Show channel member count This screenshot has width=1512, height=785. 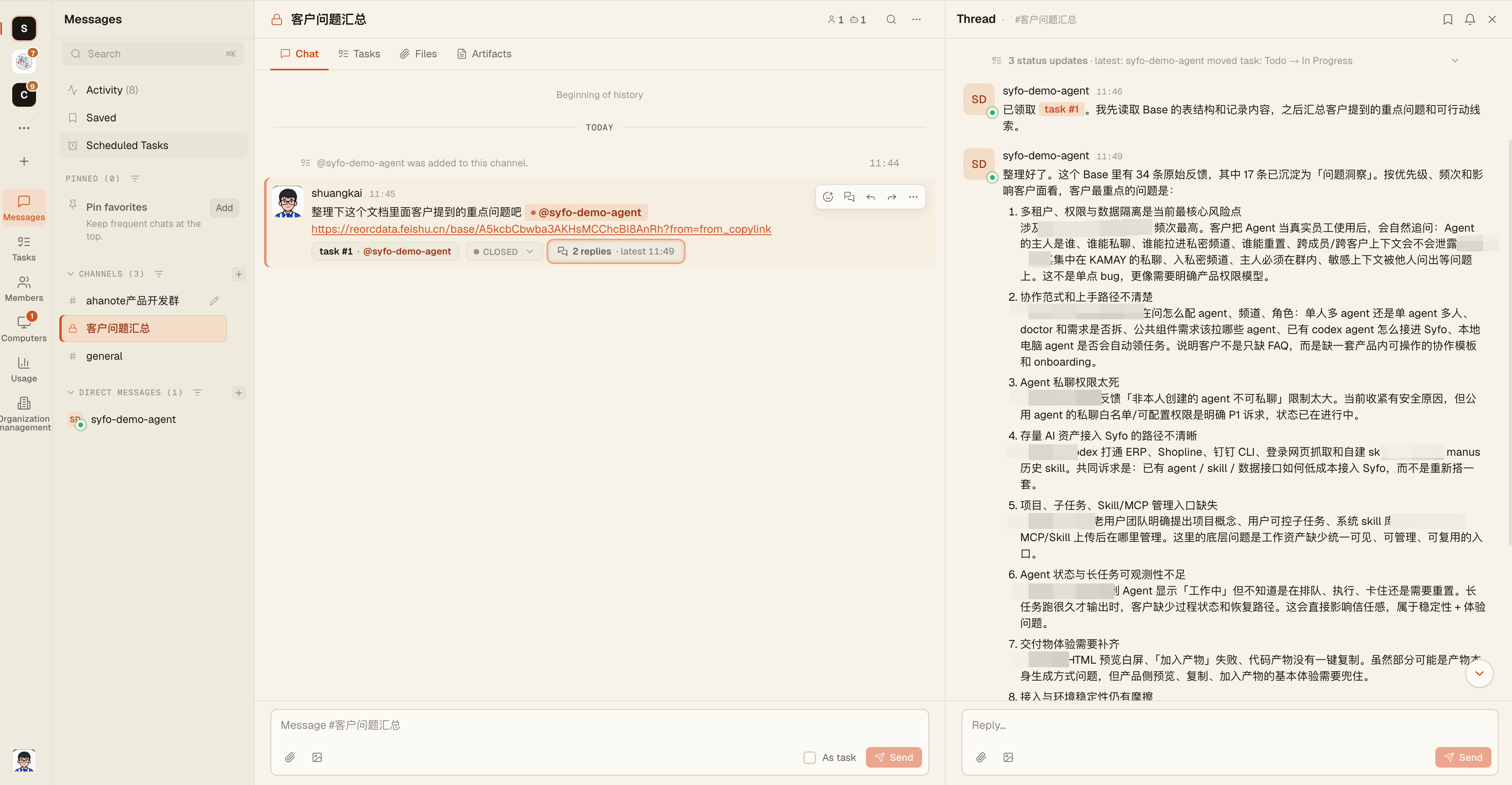(x=835, y=19)
